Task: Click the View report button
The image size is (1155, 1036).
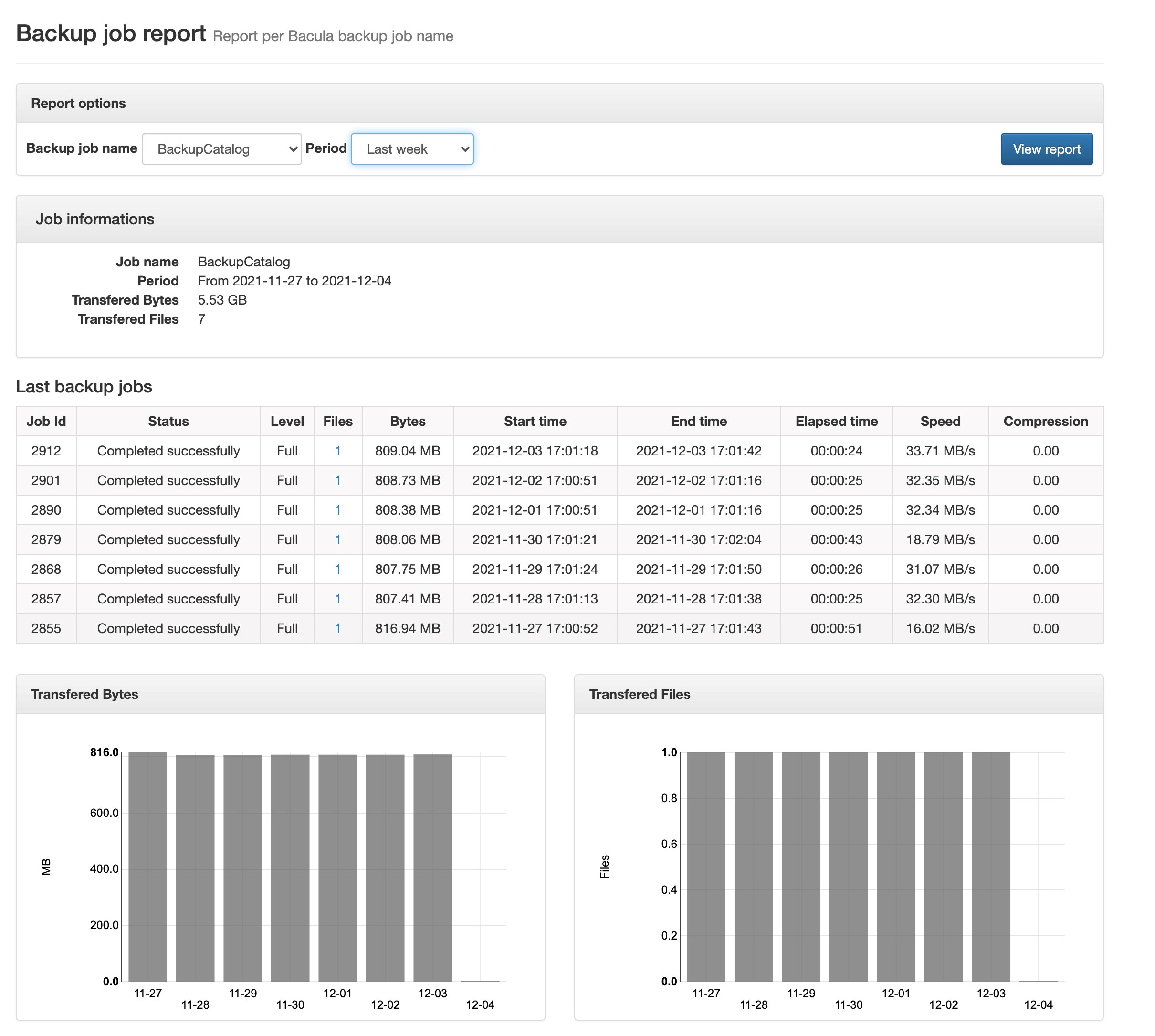Action: tap(1046, 149)
